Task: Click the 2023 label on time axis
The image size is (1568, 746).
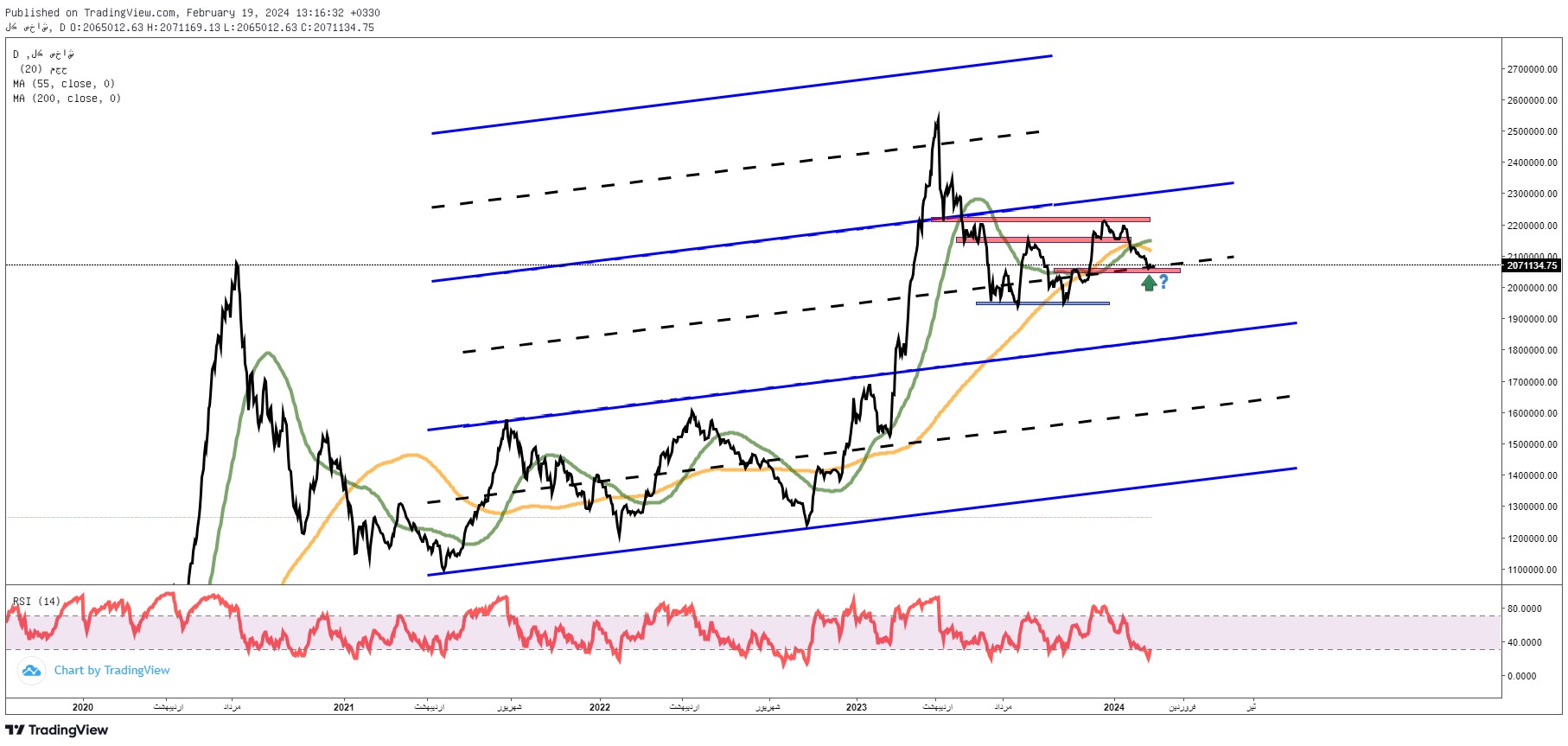Action: [856, 707]
